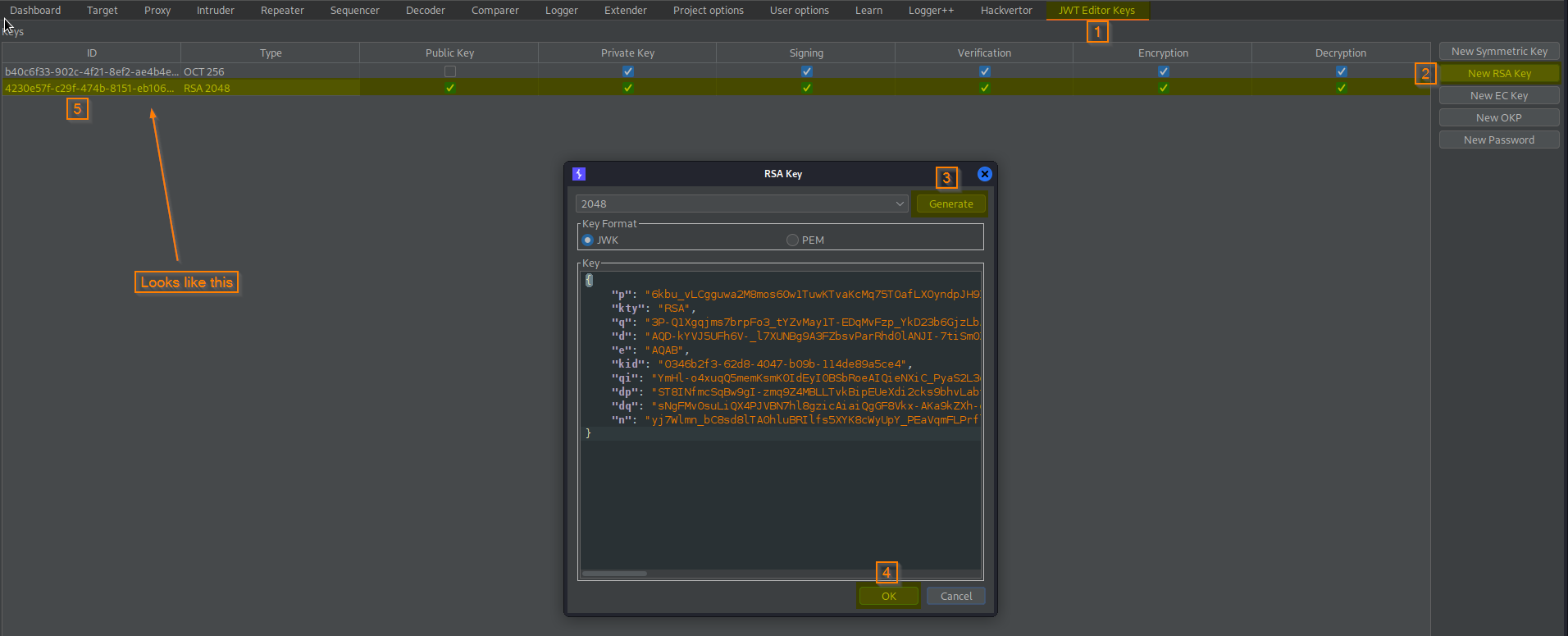Switch to the Sequencer tab

click(x=355, y=11)
